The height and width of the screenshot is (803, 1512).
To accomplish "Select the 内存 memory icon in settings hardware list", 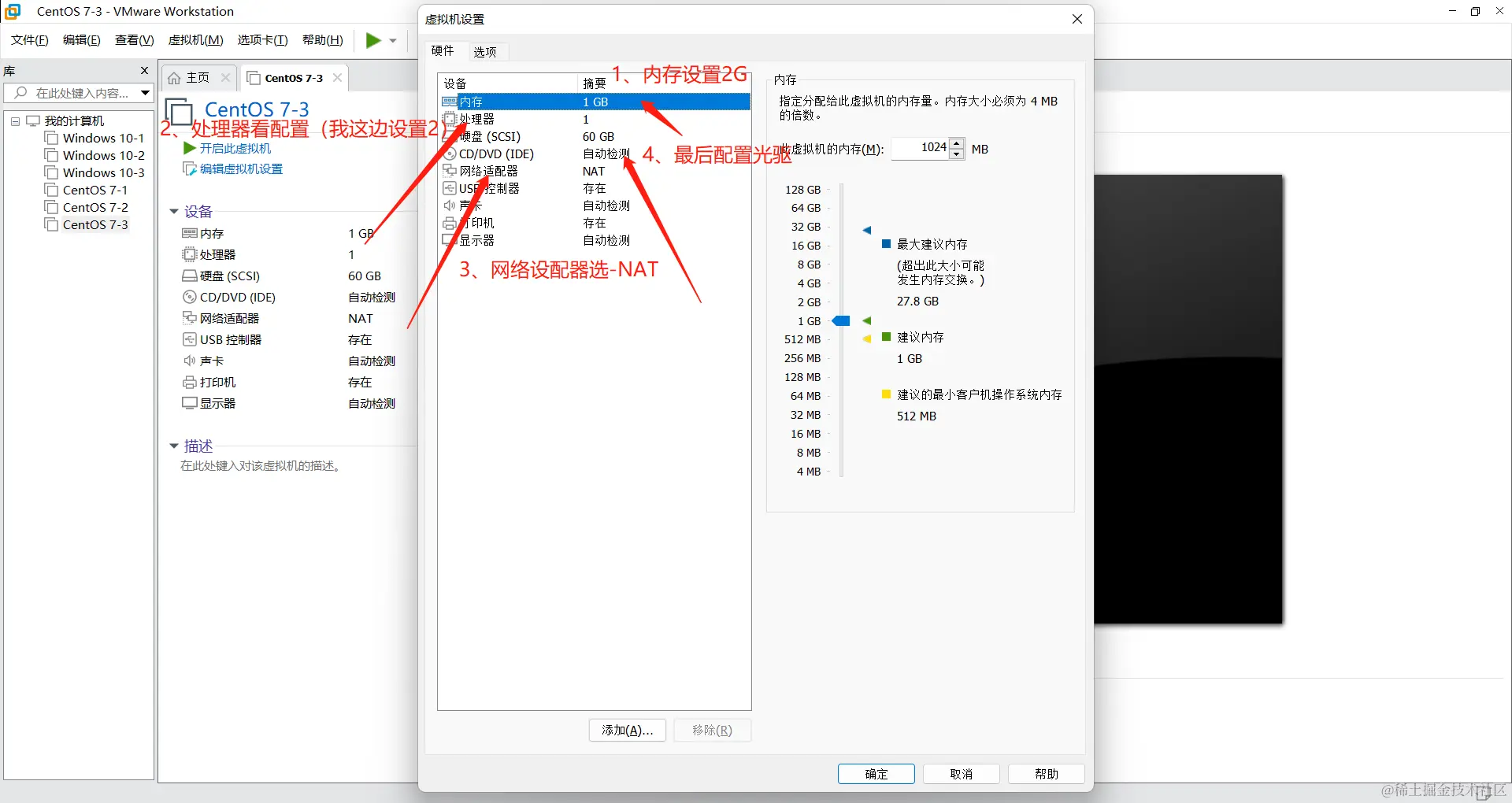I will (x=450, y=102).
